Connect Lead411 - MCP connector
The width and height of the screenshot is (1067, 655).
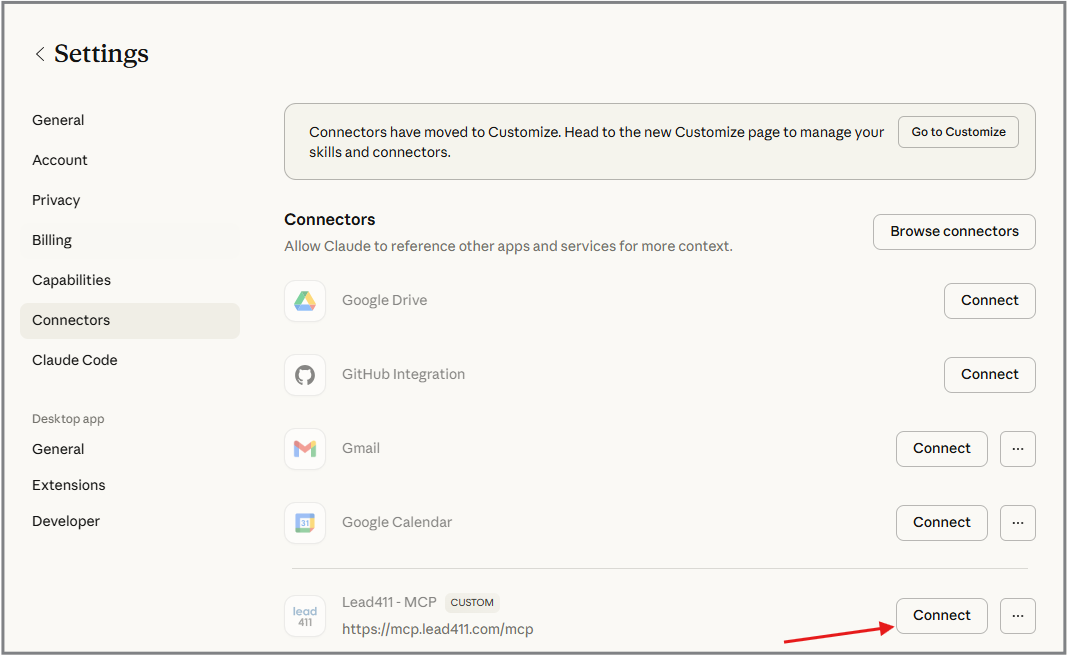coord(942,616)
